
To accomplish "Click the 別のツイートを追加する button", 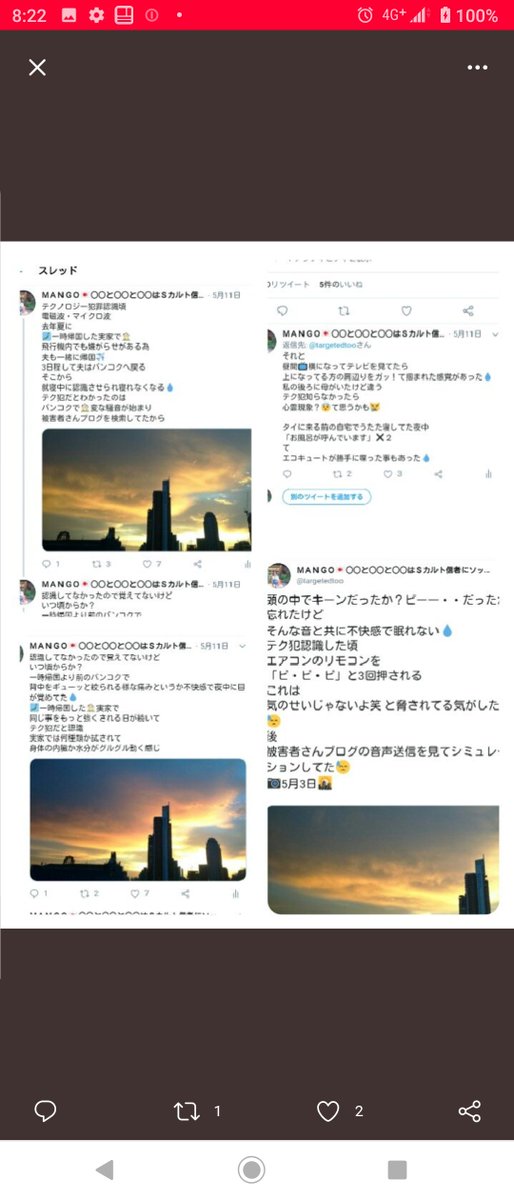I will [325, 496].
